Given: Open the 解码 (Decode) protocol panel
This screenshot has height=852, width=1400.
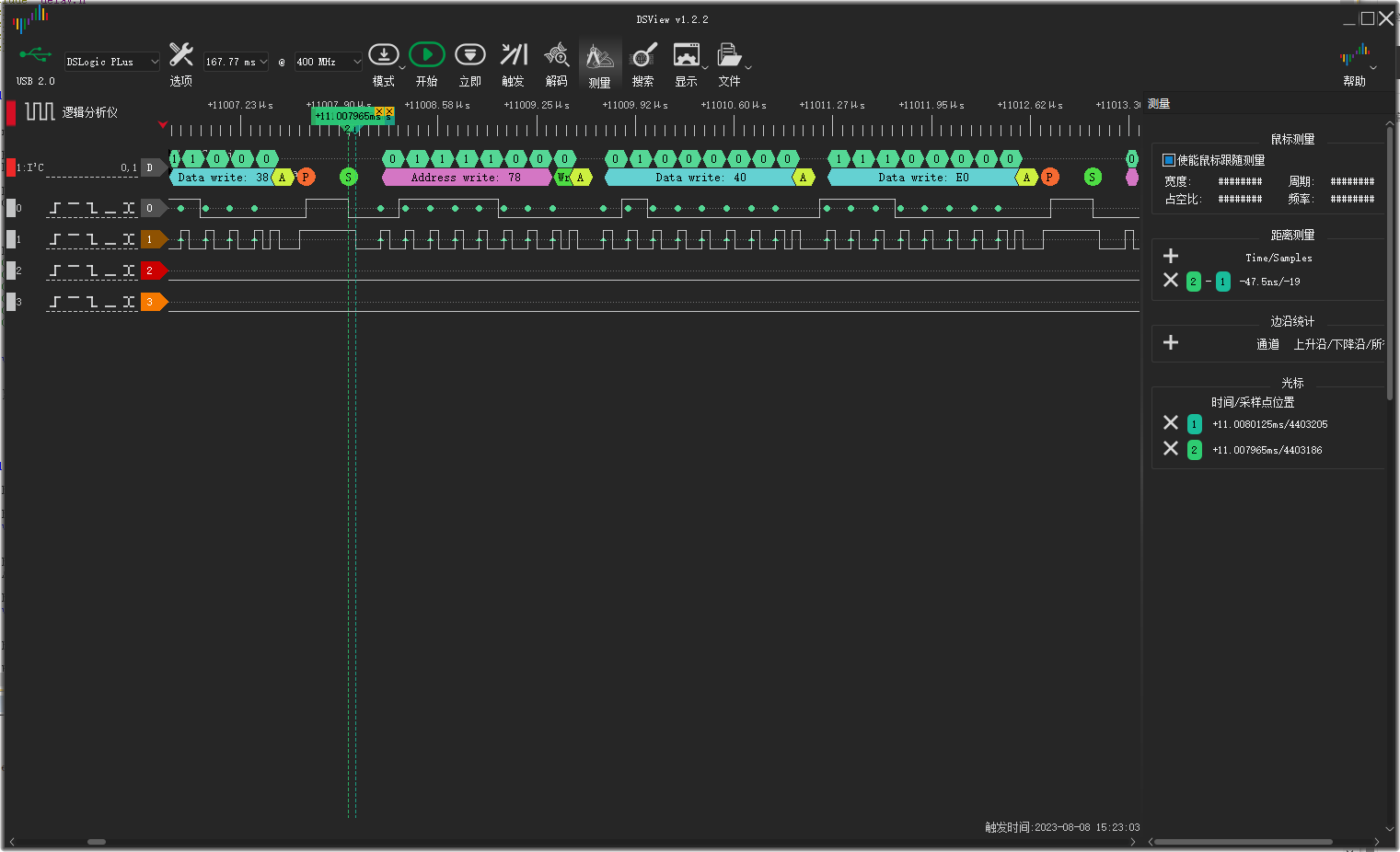Looking at the screenshot, I should tap(556, 56).
